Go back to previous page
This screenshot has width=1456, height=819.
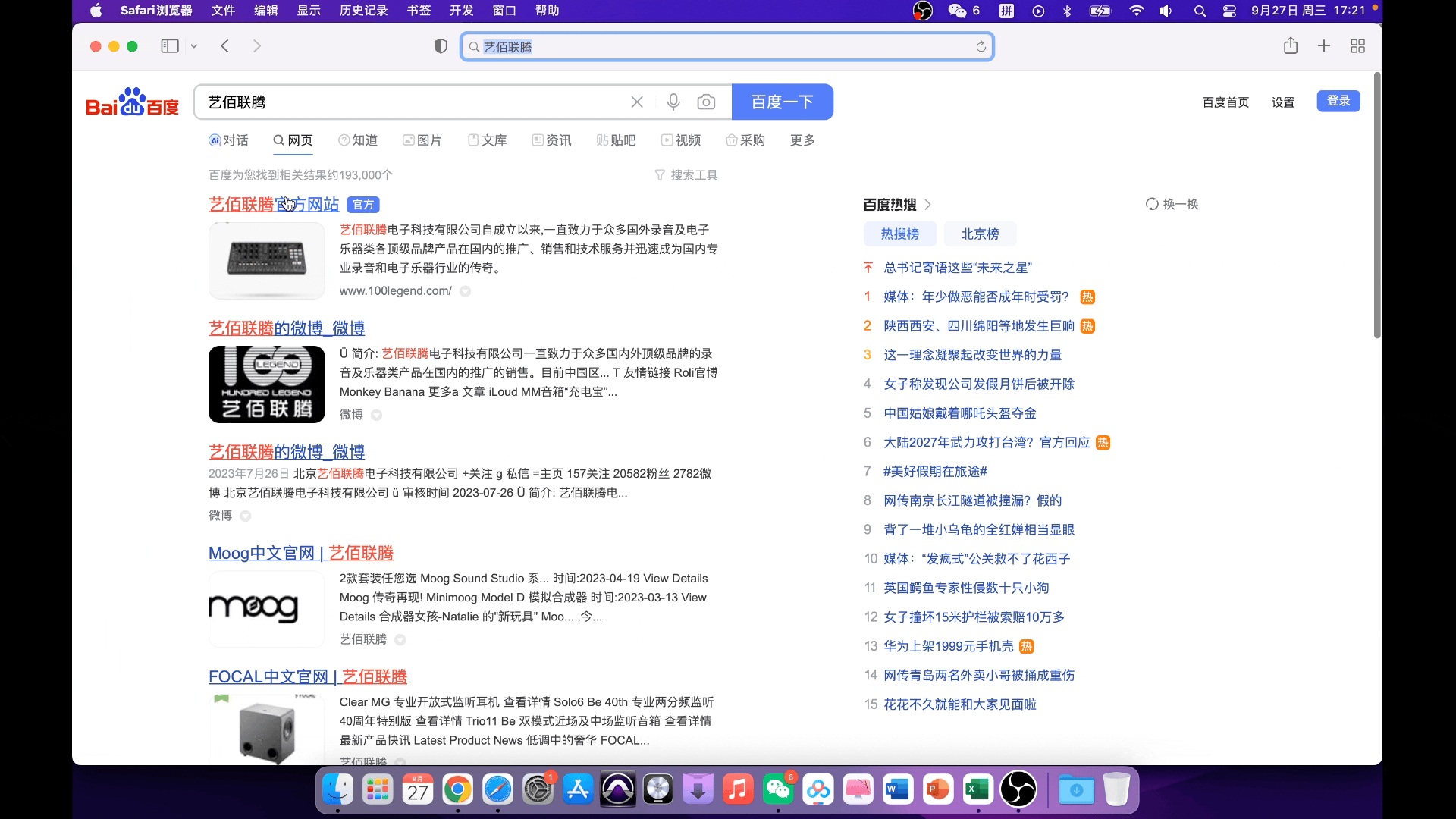pyautogui.click(x=225, y=46)
